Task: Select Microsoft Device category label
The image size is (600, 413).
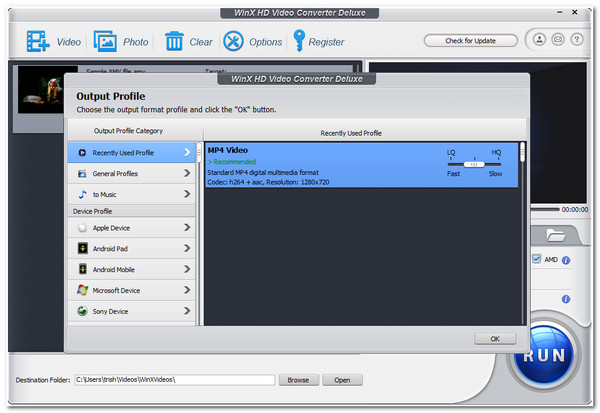Action: pos(116,291)
